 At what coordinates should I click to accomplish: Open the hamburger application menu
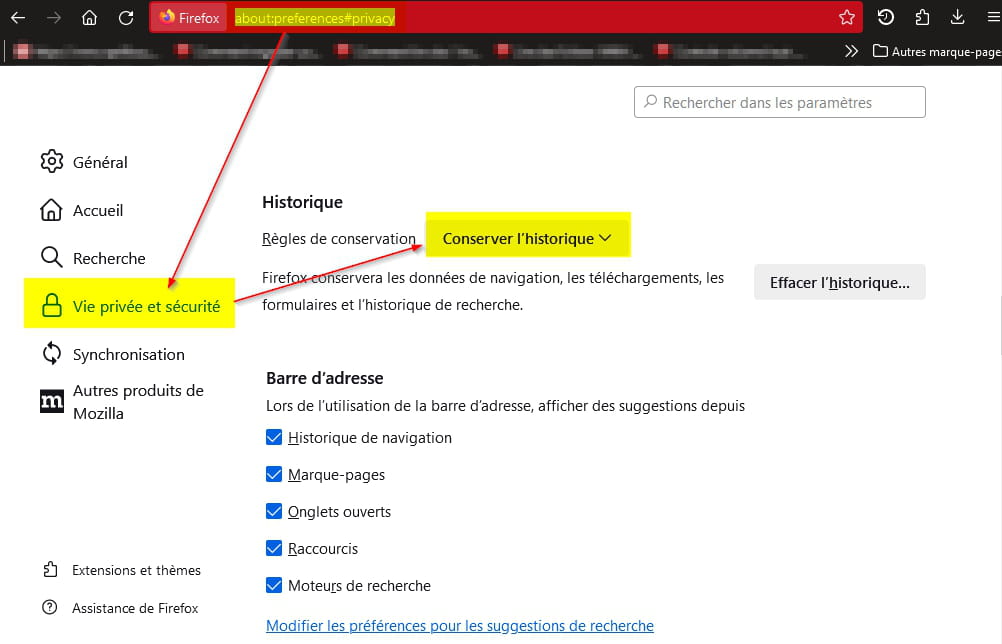coord(994,18)
